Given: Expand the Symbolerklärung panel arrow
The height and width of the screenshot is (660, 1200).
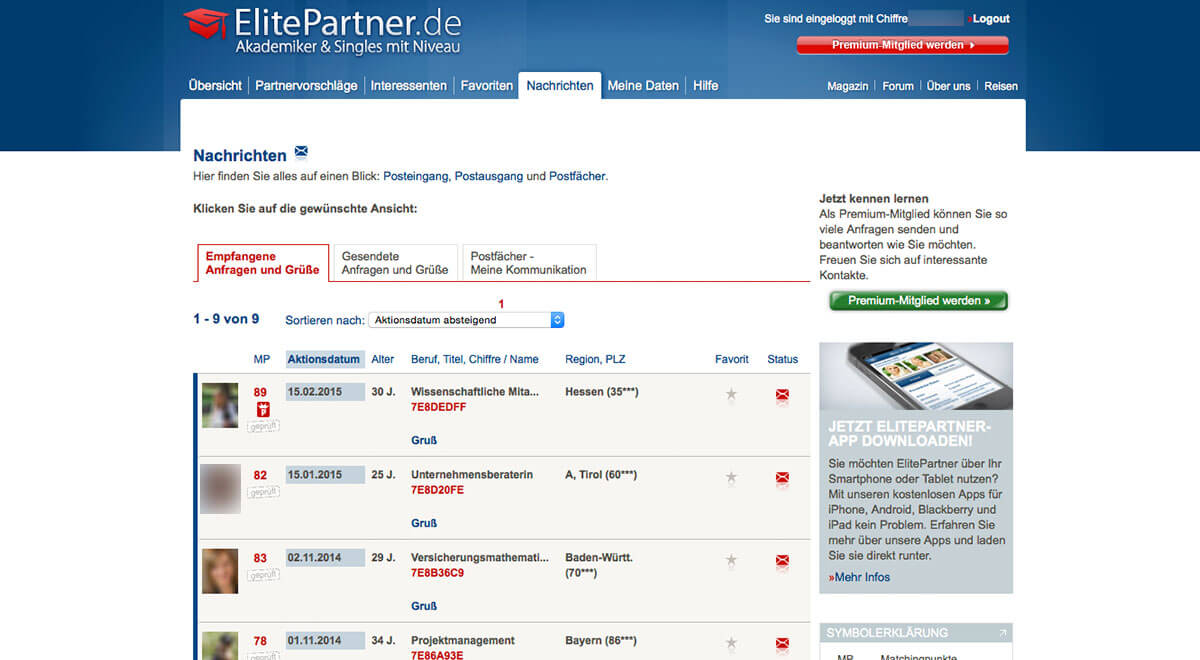Looking at the screenshot, I should [1002, 633].
